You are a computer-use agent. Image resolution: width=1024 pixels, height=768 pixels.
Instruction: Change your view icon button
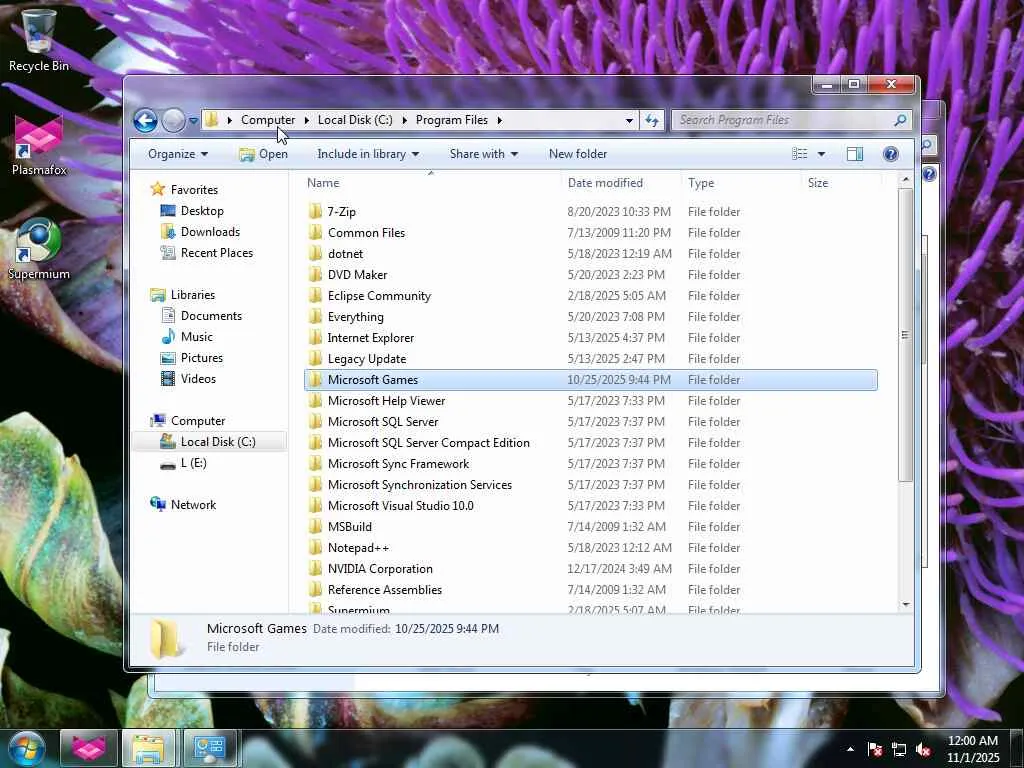click(799, 154)
